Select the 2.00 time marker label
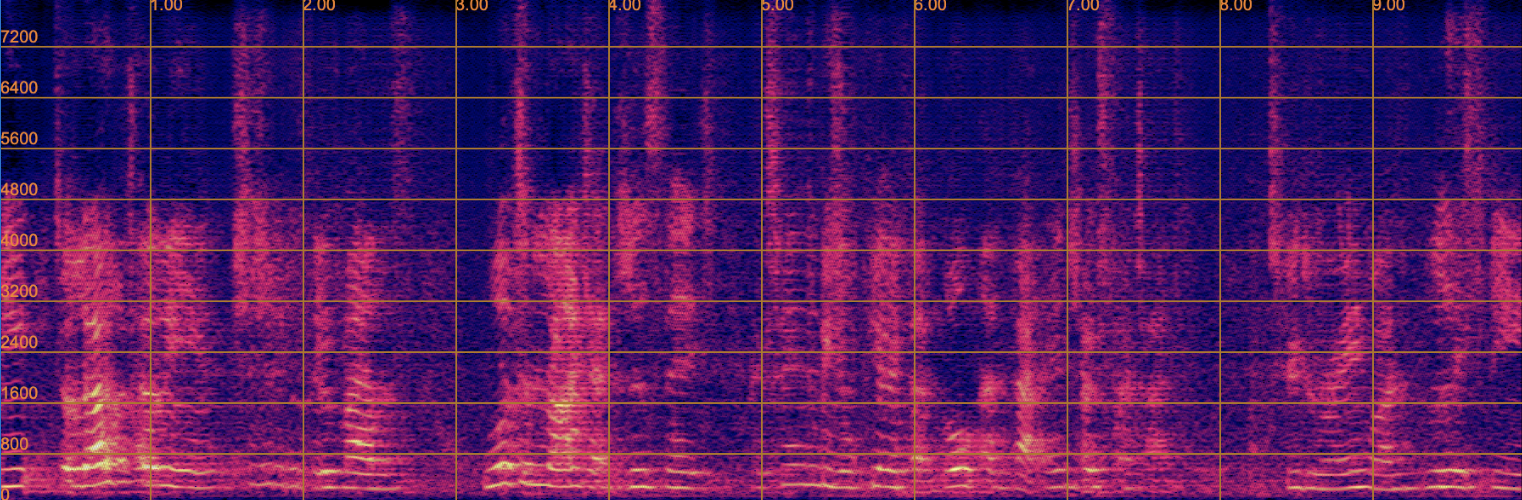The height and width of the screenshot is (500, 1522). [x=319, y=6]
